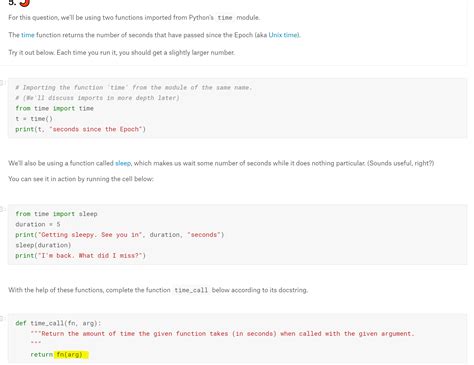Click the line 'duration = 5'
Screen dimensions: 474x365
38,224
